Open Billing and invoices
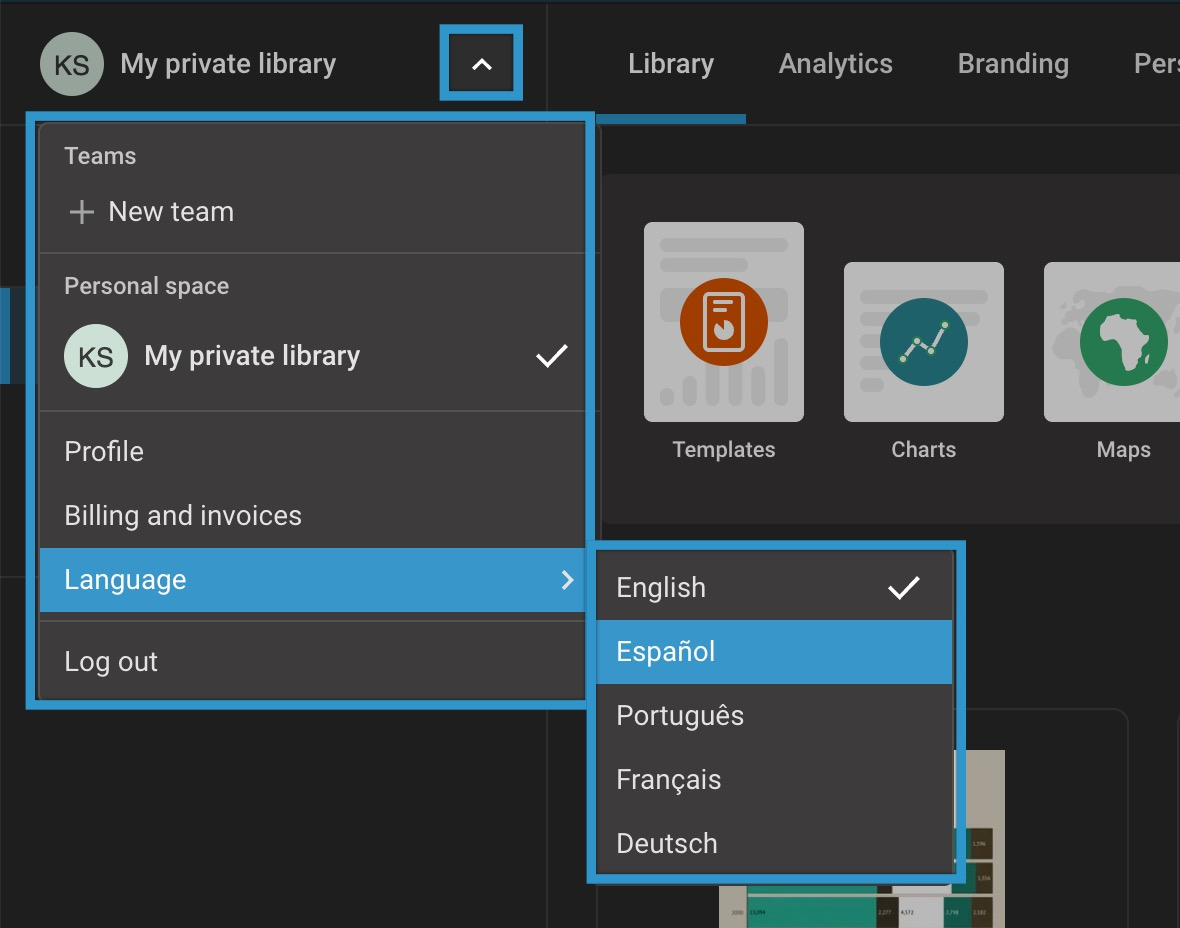 click(x=183, y=516)
